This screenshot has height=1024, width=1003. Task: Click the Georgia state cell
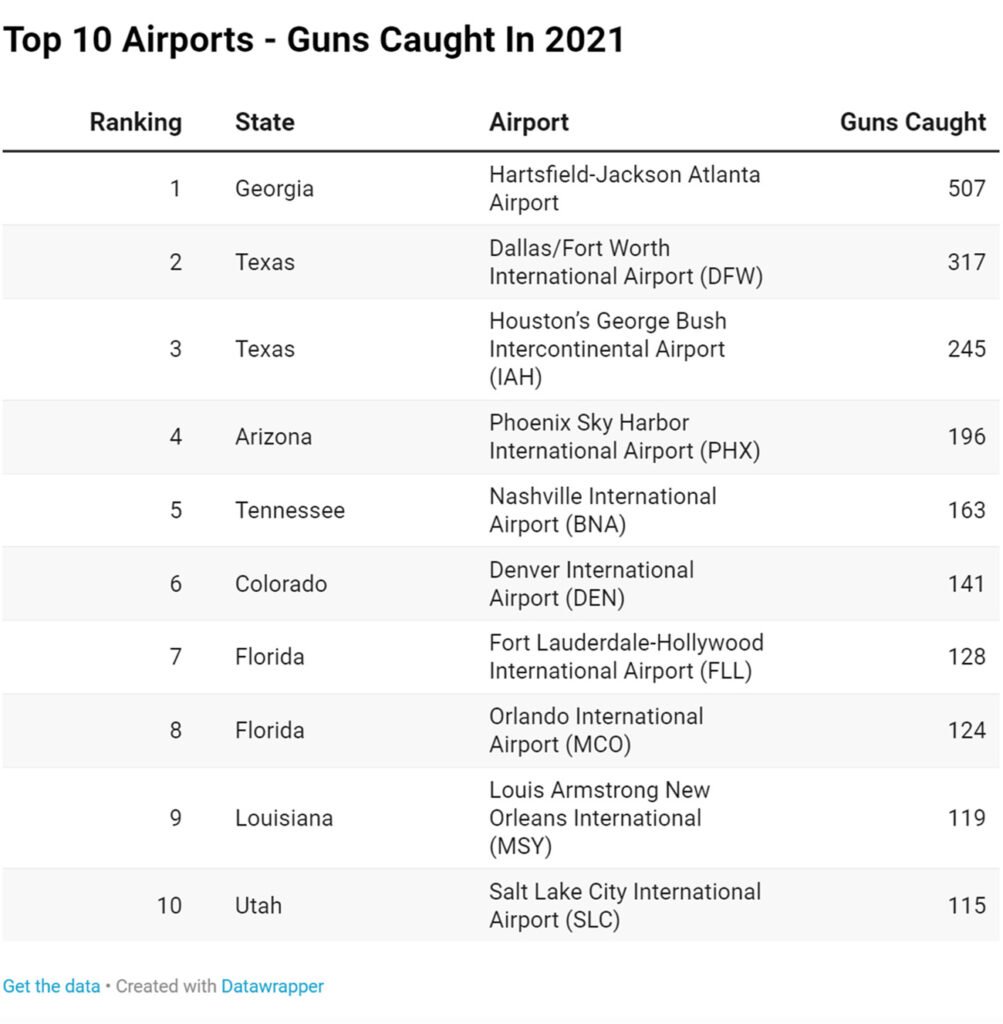274,188
